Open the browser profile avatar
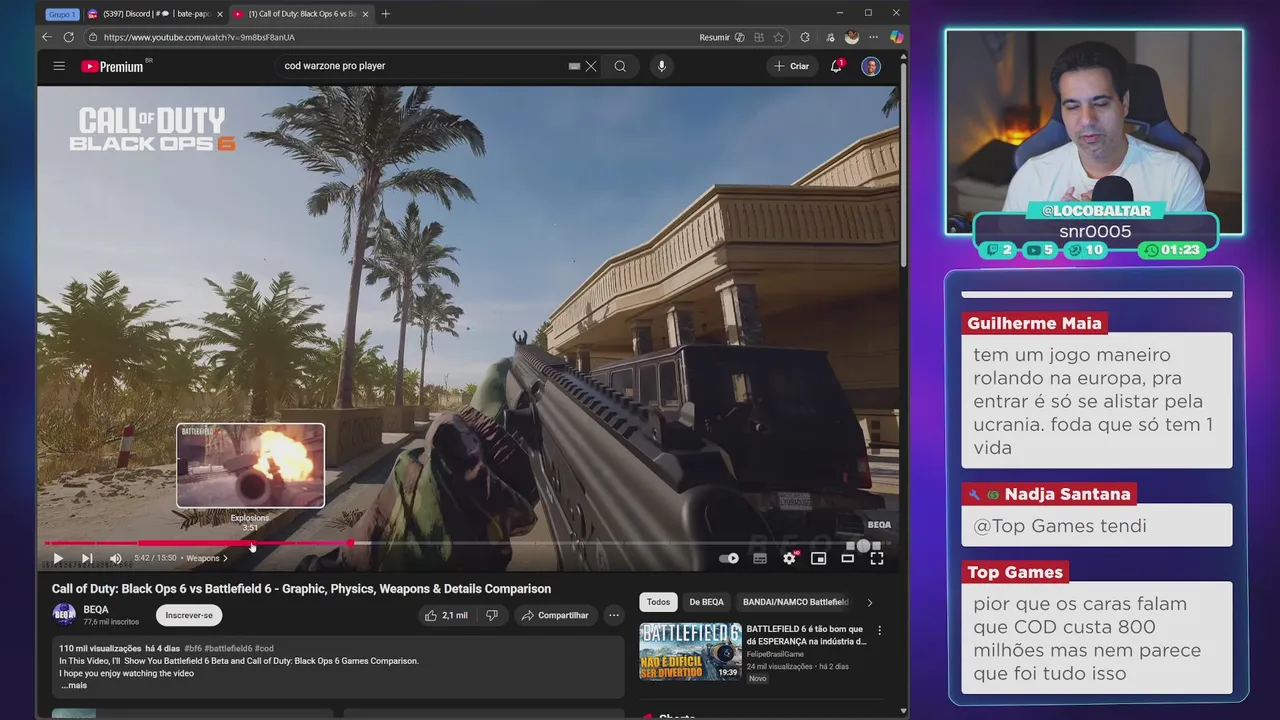The image size is (1280, 720). coord(852,37)
